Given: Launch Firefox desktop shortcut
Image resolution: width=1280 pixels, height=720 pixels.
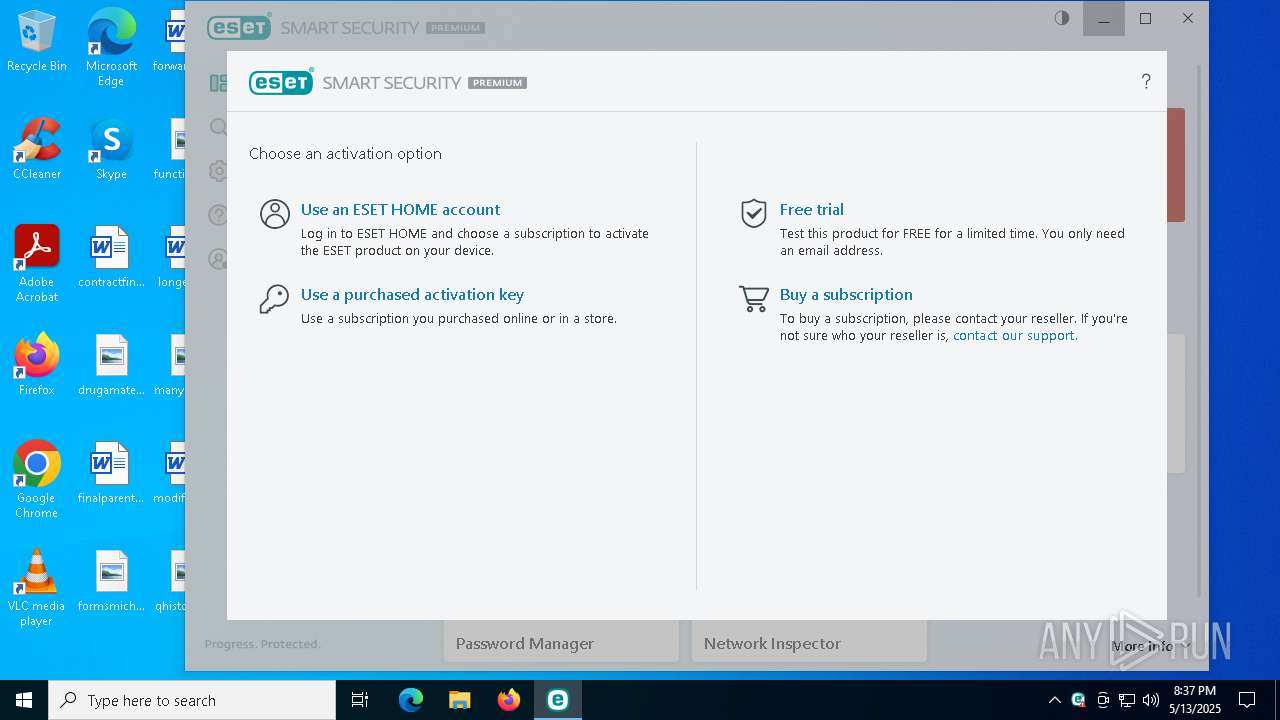Looking at the screenshot, I should click(x=37, y=366).
